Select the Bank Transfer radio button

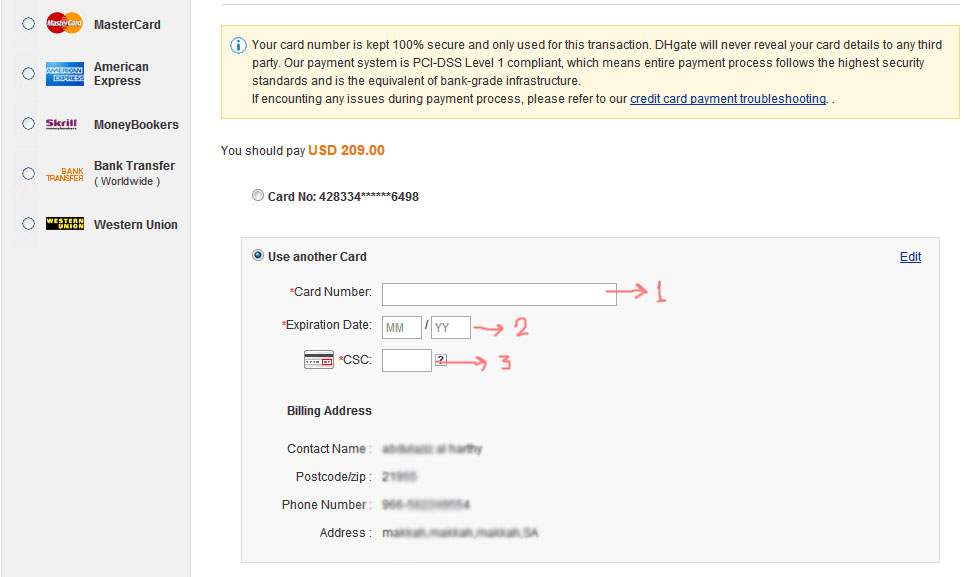pyautogui.click(x=28, y=174)
